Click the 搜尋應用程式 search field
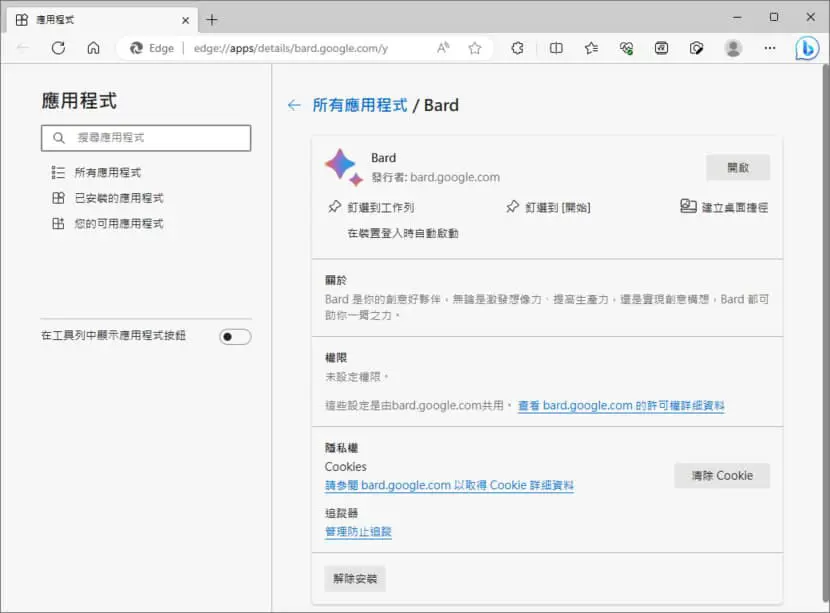Viewport: 830px width, 613px height. (146, 138)
